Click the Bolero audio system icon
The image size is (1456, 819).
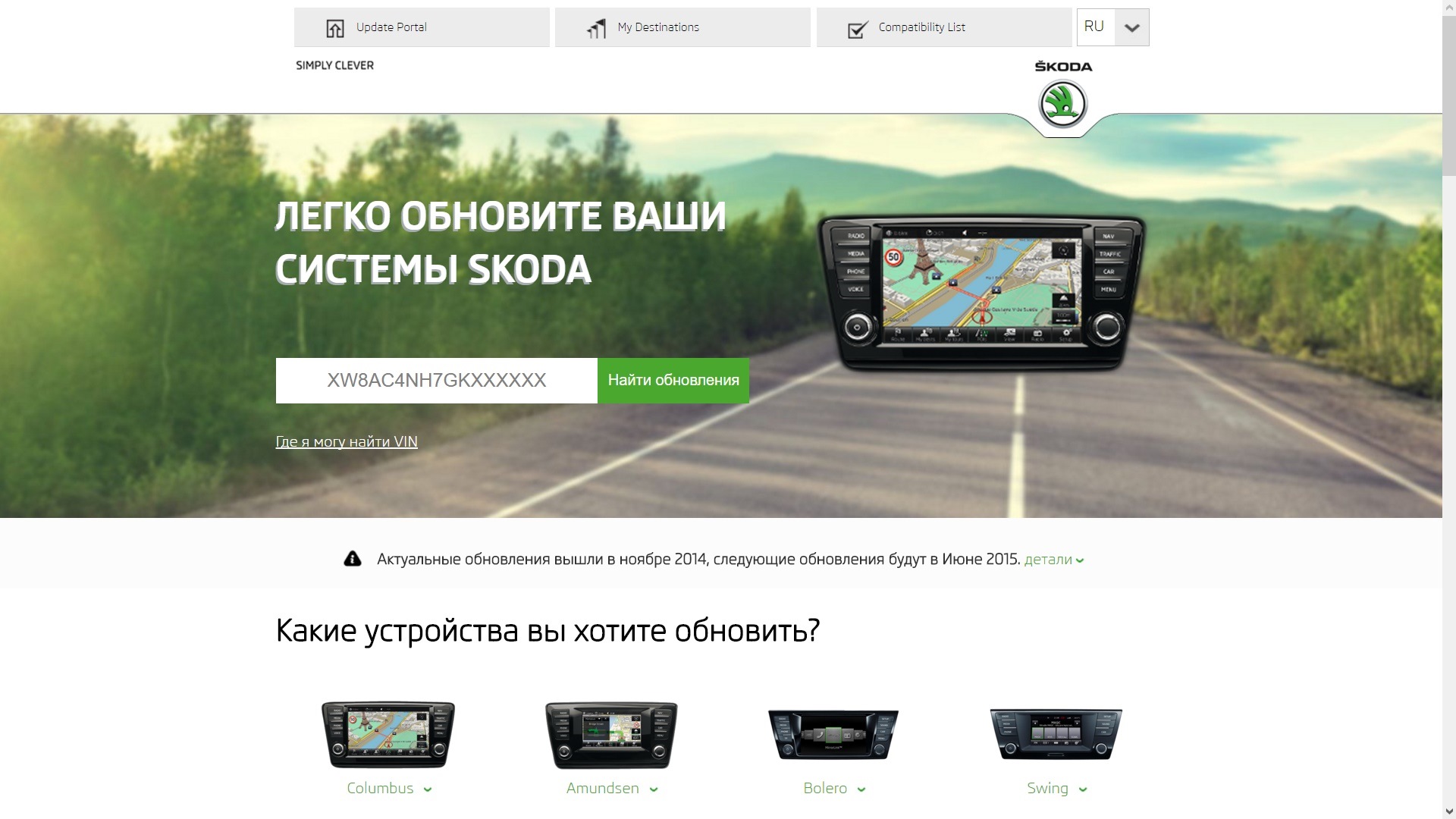pyautogui.click(x=833, y=734)
